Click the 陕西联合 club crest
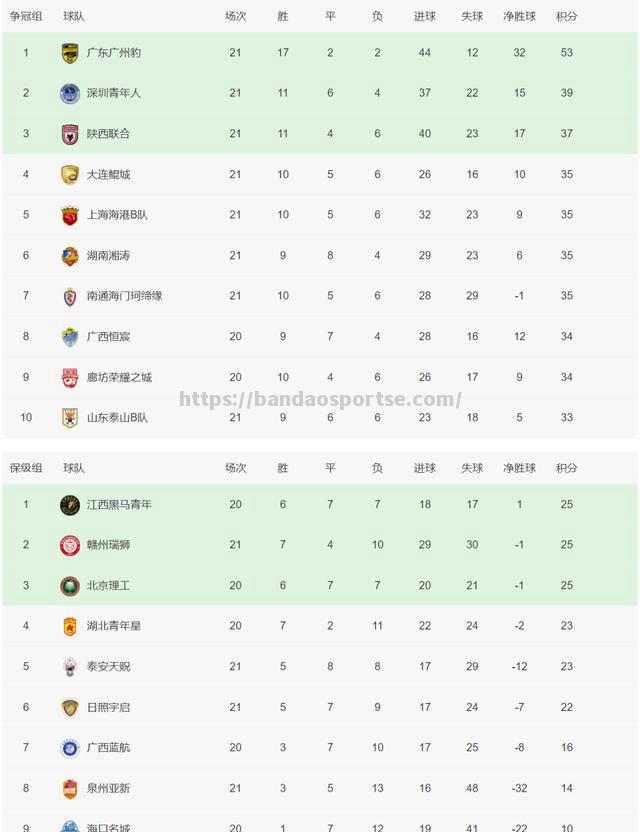The width and height of the screenshot is (640, 832). click(70, 134)
